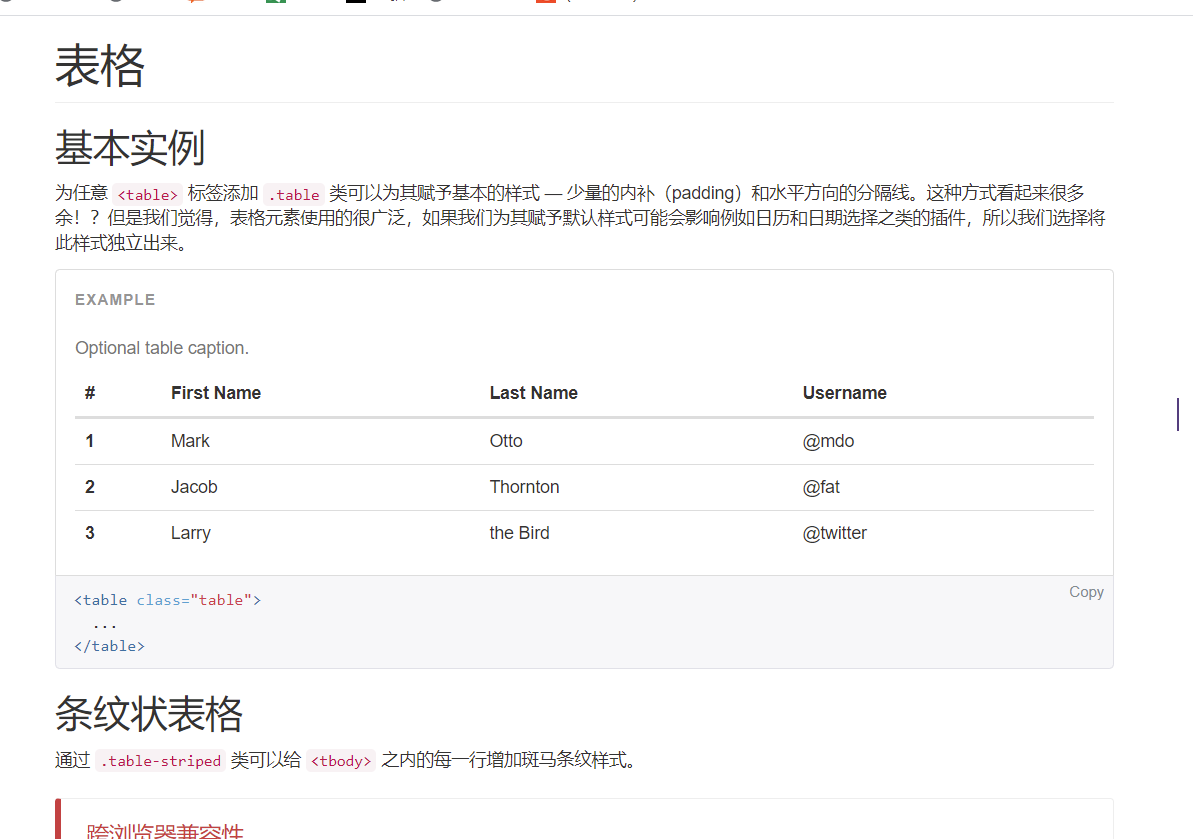Click the "Optional table caption." text
The height and width of the screenshot is (839, 1193).
(162, 348)
